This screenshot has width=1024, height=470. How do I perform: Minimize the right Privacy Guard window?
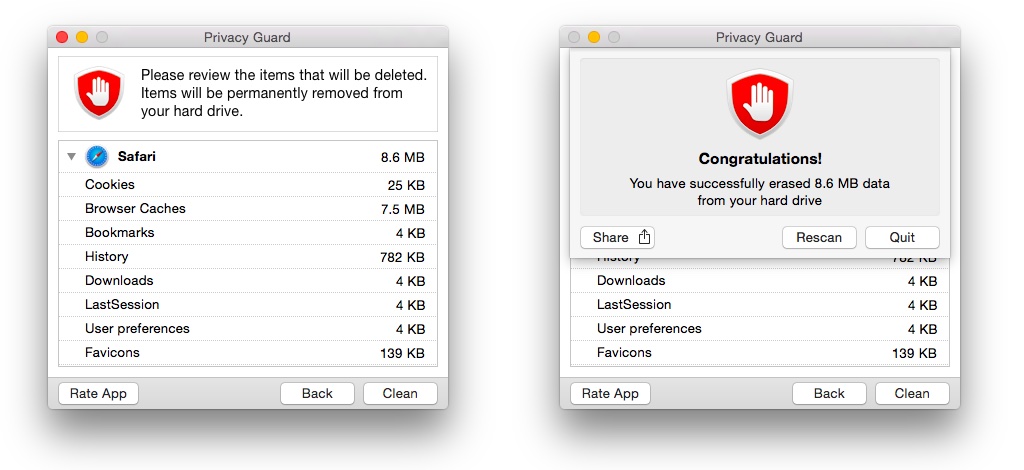click(x=594, y=38)
